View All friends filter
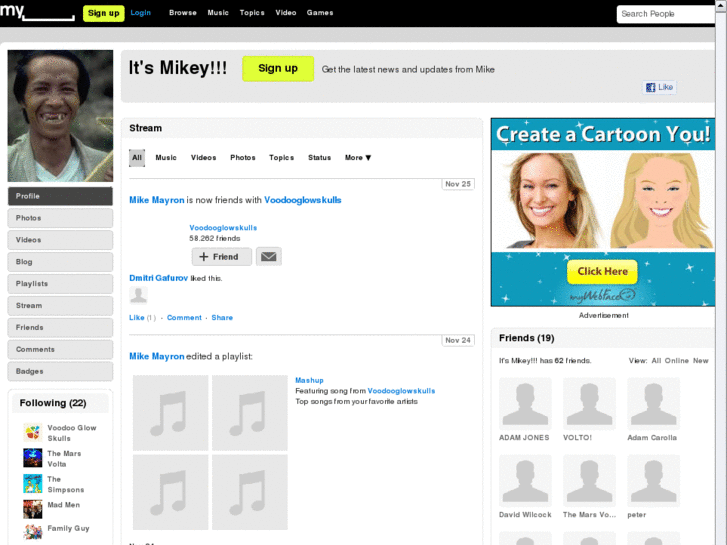Screen dimensions: 727x545 click(656, 360)
